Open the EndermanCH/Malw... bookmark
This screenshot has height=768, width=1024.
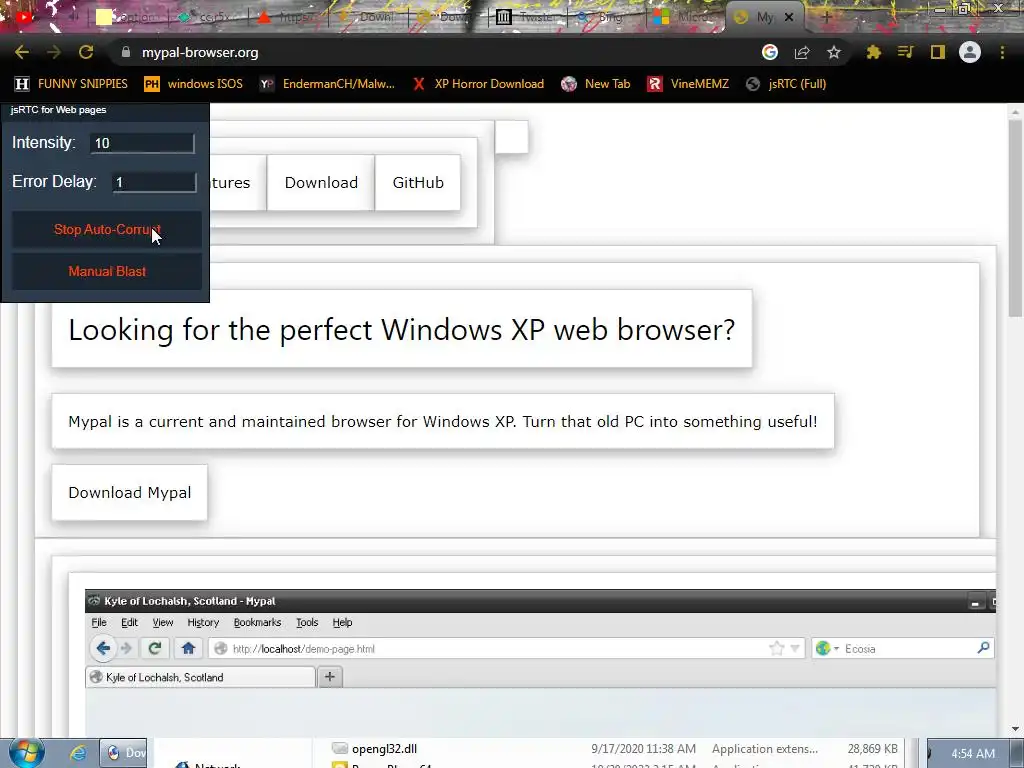(327, 84)
